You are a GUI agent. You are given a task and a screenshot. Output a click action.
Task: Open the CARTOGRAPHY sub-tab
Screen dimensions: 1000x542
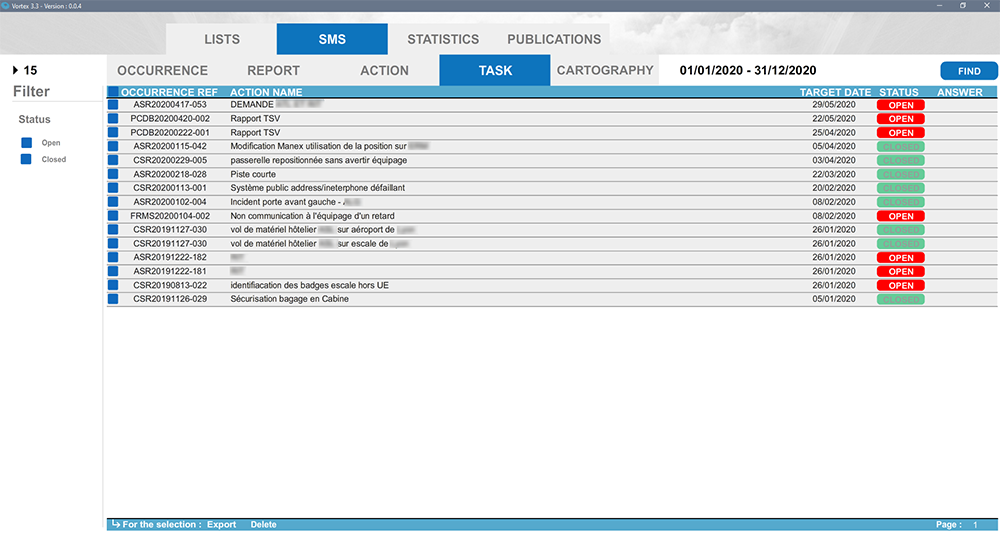click(604, 71)
